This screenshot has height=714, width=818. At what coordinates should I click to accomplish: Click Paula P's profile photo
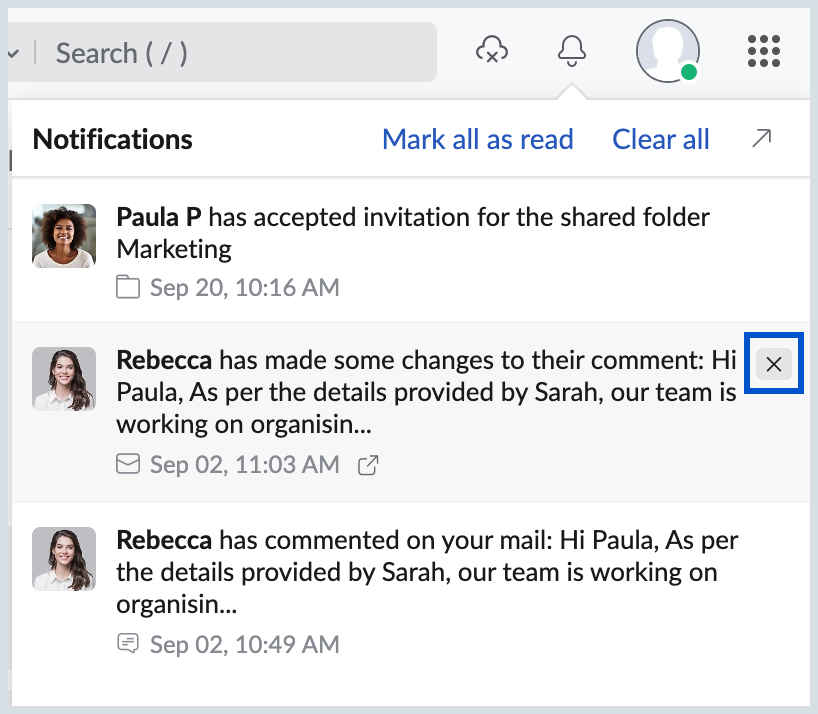(64, 236)
